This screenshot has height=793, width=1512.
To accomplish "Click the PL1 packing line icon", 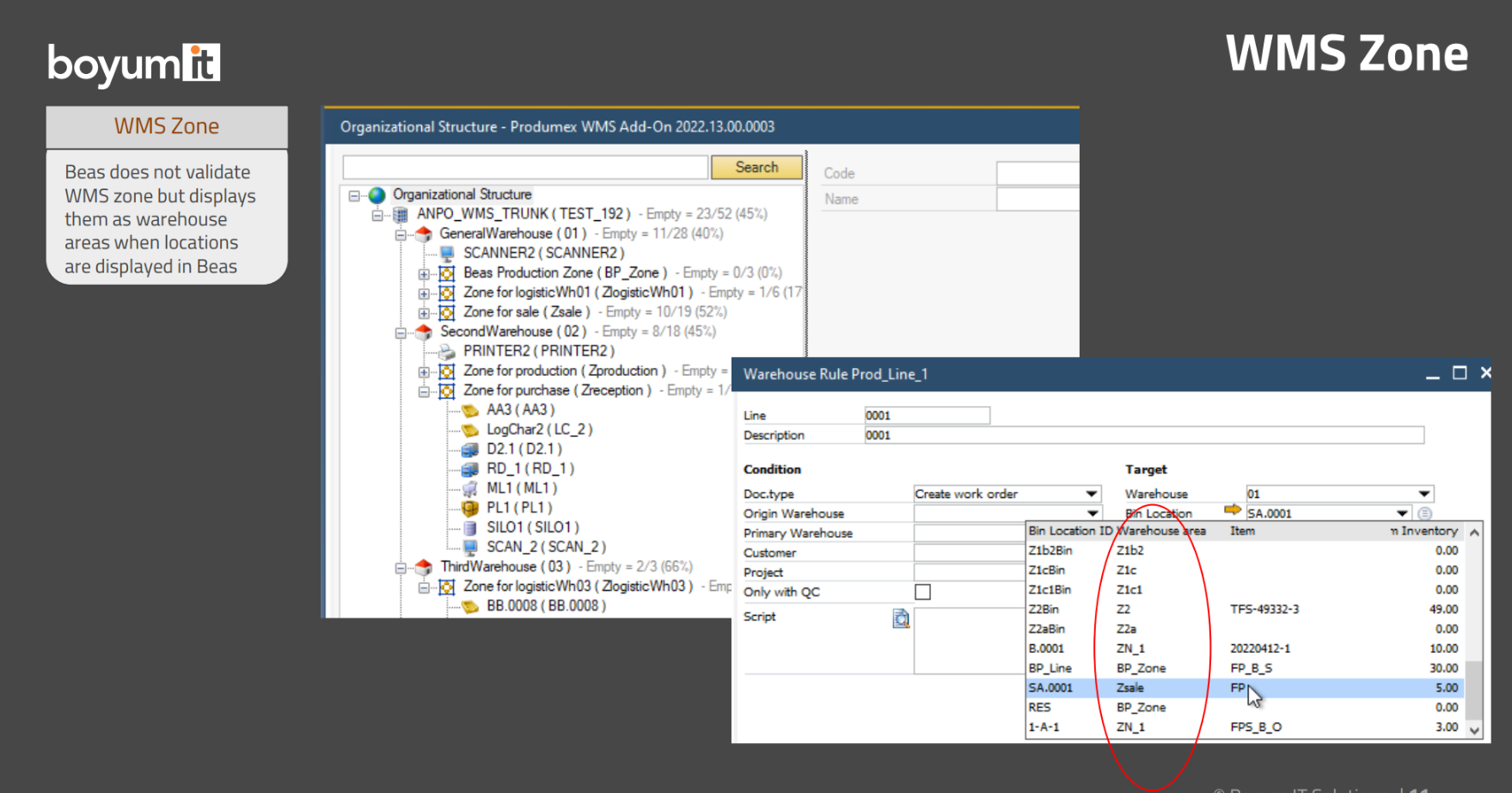I will [470, 508].
